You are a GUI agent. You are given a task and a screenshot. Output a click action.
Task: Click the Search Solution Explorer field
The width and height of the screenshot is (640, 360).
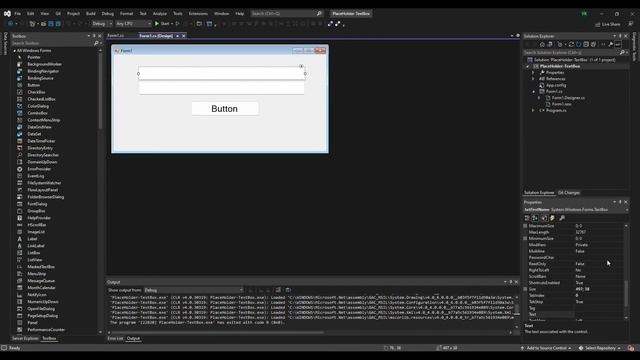coord(571,53)
